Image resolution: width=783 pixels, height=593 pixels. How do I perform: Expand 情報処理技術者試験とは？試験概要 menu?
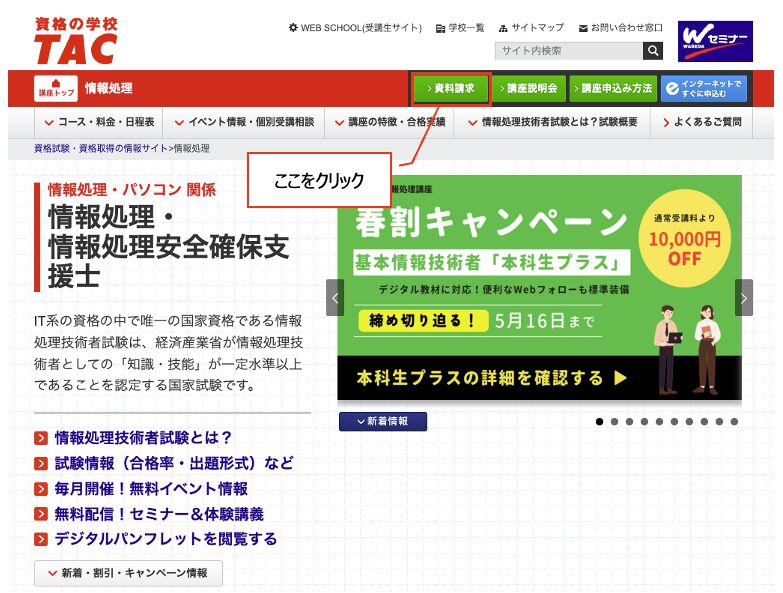pyautogui.click(x=552, y=122)
